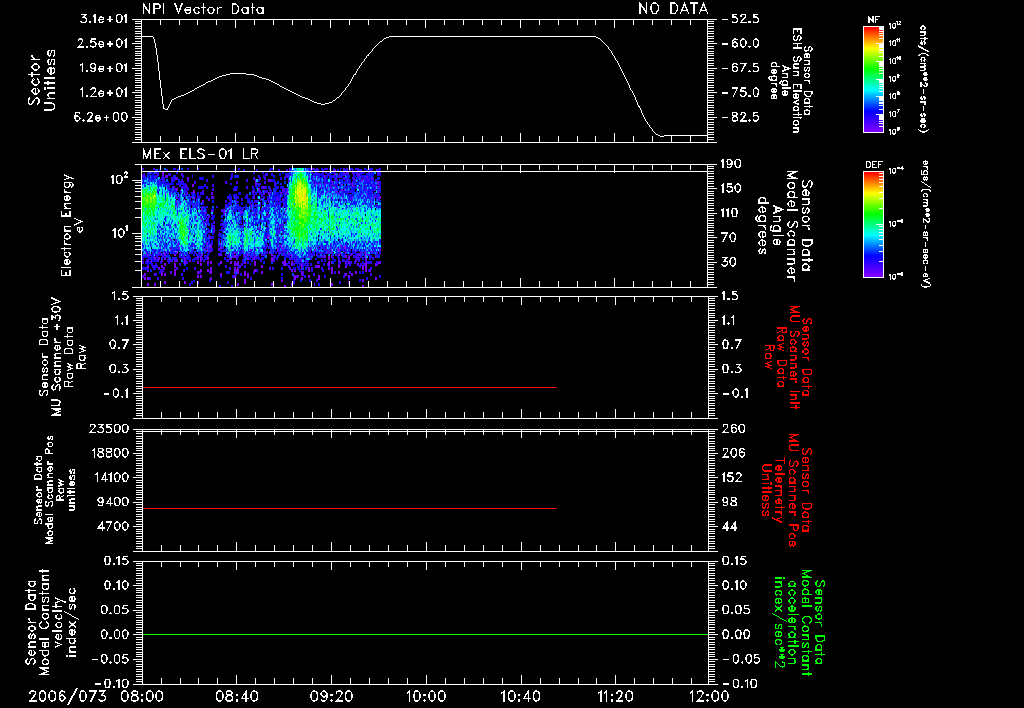The height and width of the screenshot is (708, 1024).
Task: Click the 10:00 time axis label
Action: point(425,696)
